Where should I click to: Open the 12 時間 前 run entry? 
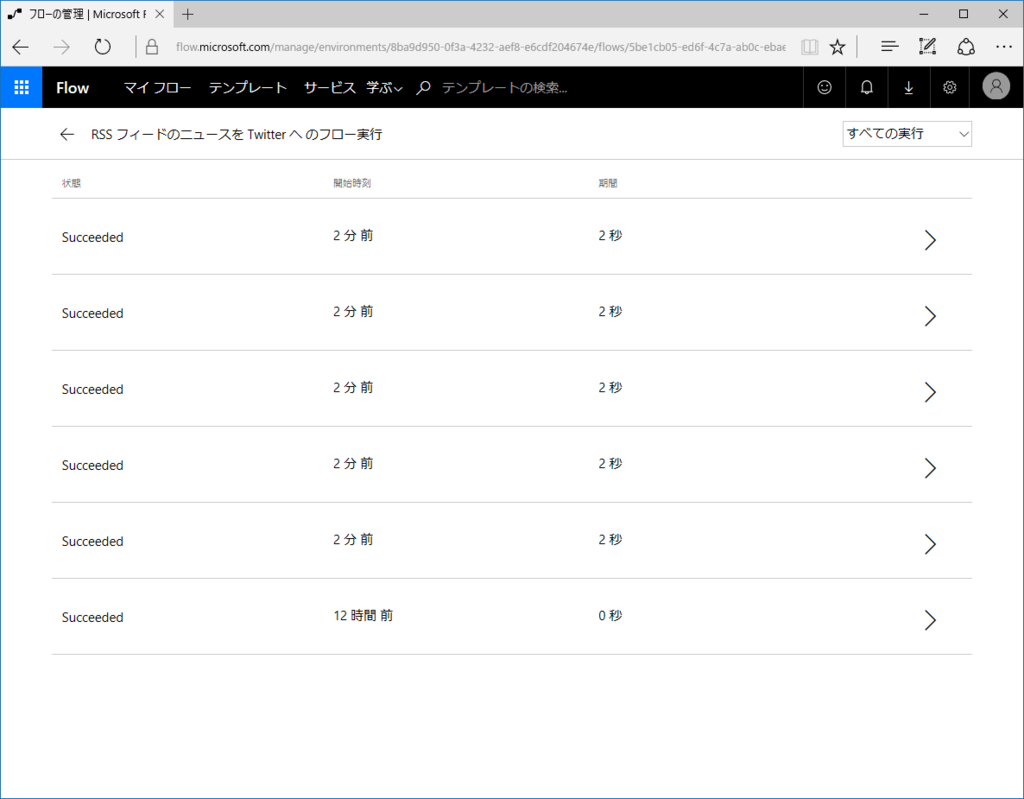click(930, 620)
